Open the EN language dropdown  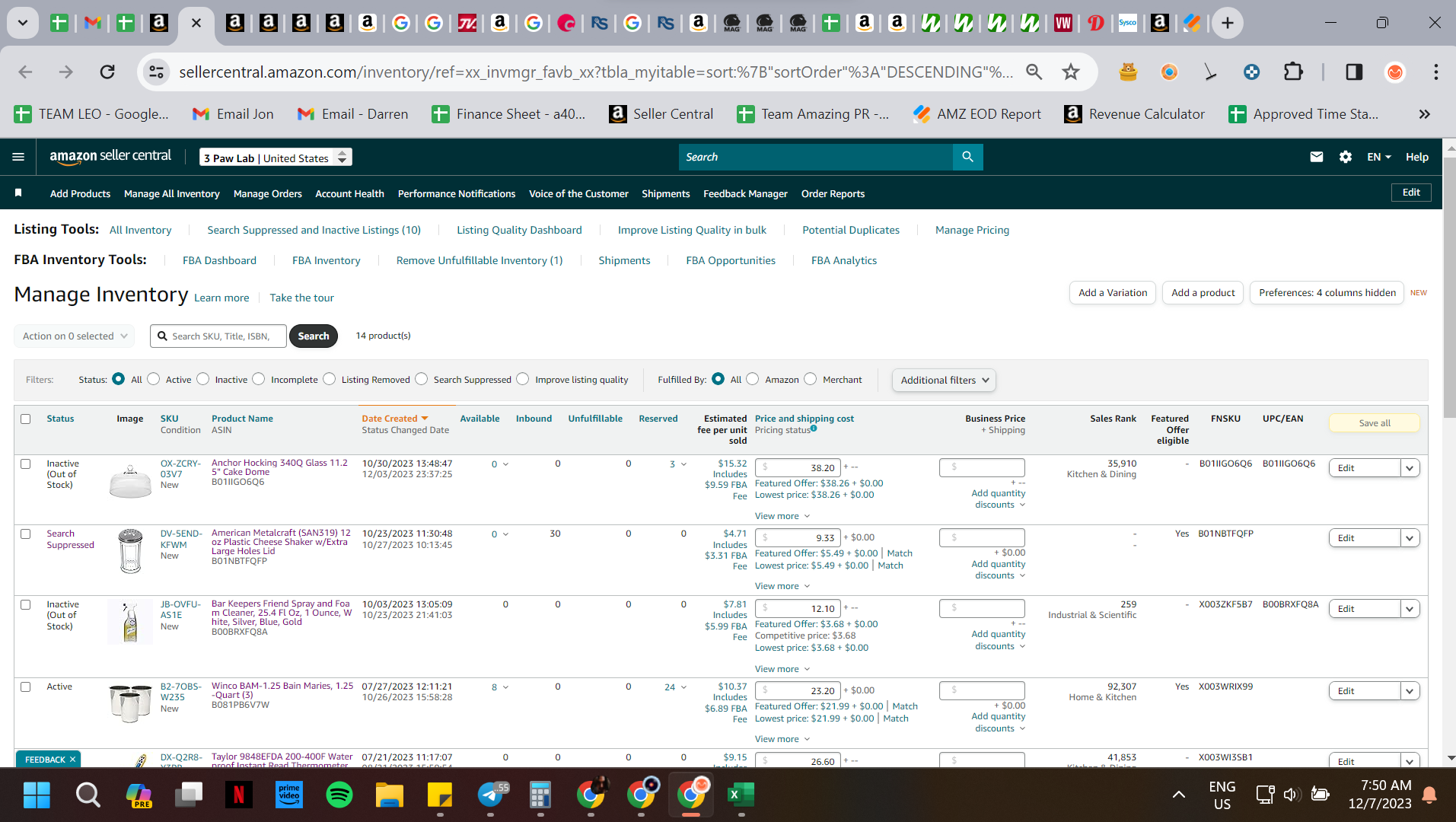click(1378, 157)
